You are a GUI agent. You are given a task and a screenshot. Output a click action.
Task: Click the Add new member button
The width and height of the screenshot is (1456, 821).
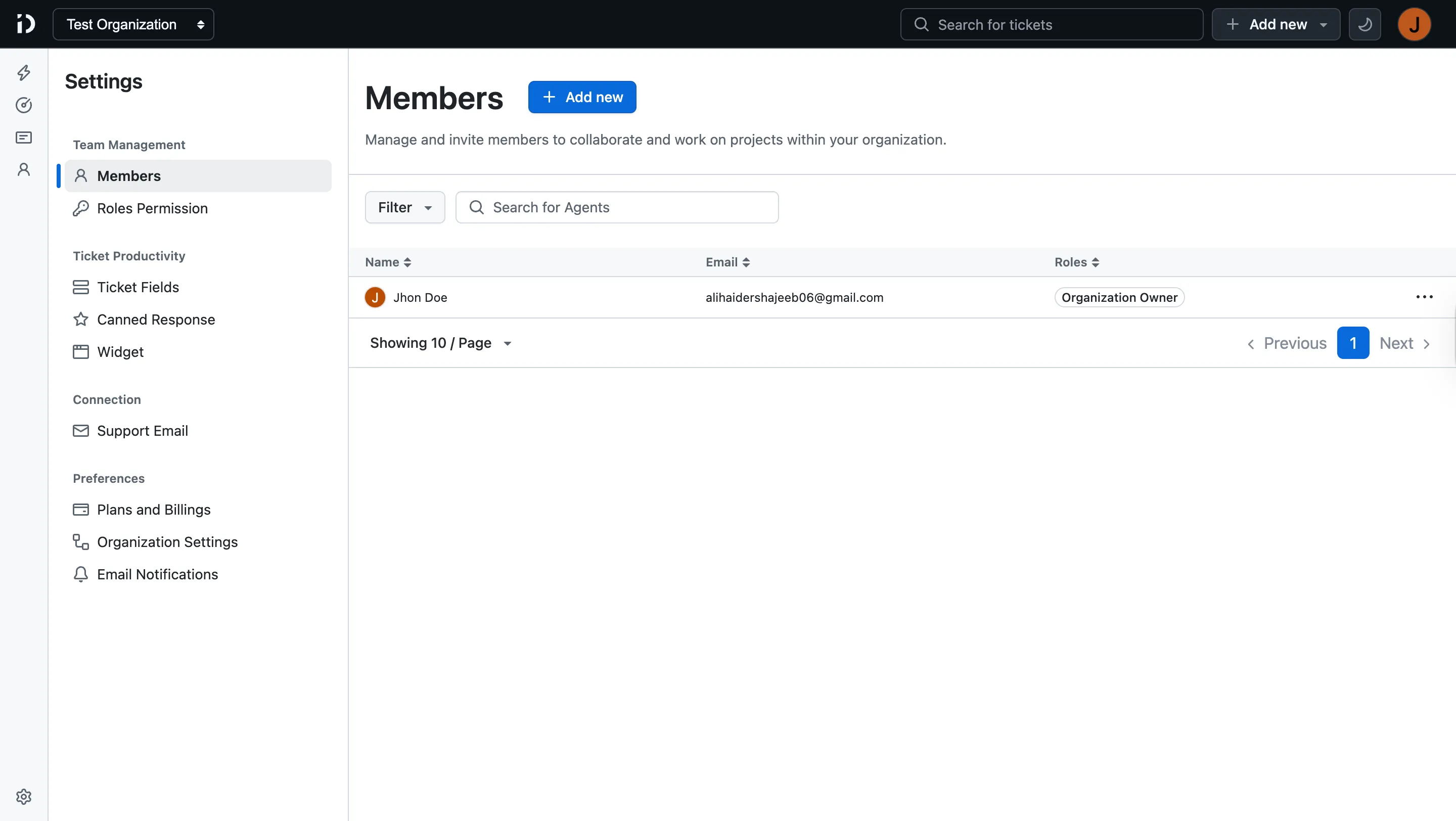582,97
